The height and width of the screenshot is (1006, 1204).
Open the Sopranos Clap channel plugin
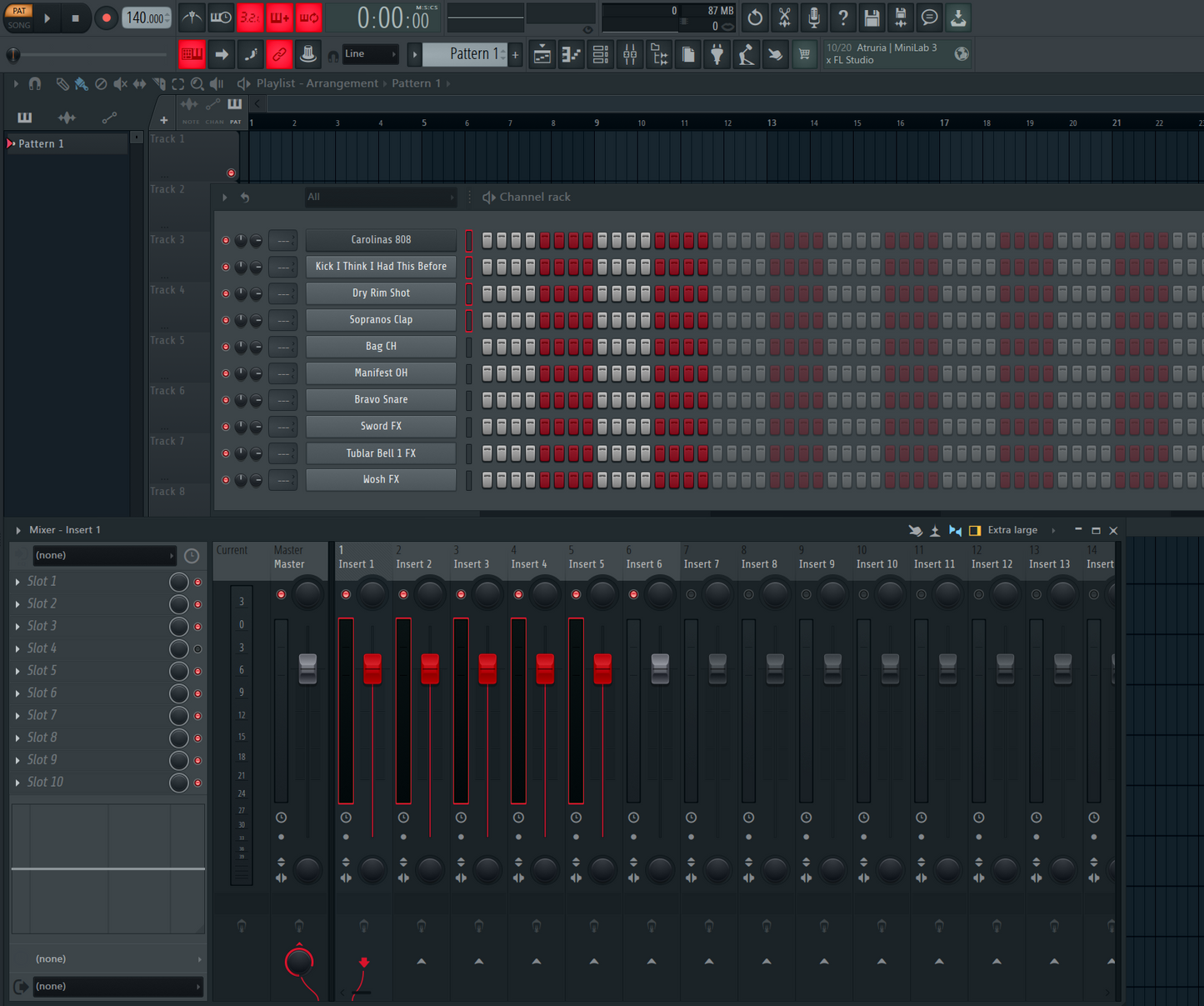[x=381, y=320]
